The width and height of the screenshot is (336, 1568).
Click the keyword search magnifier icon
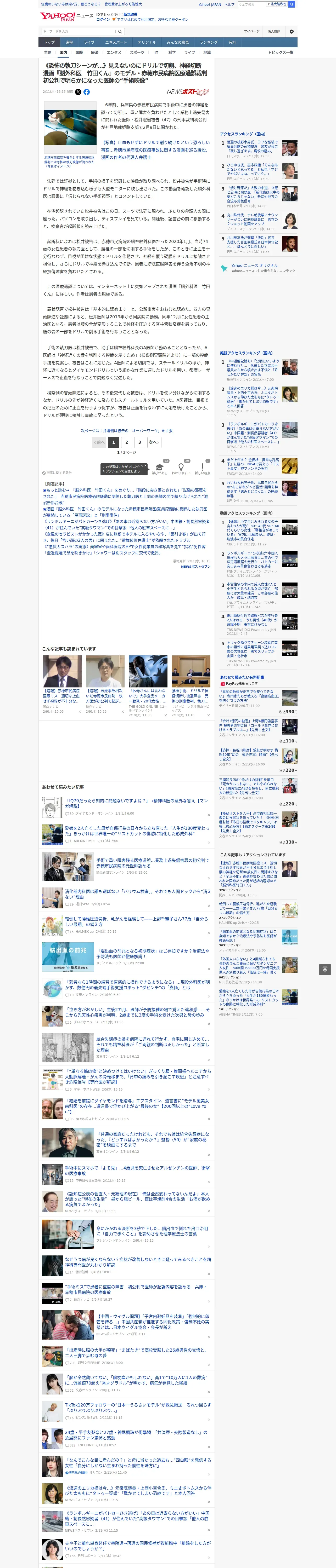pos(120,31)
